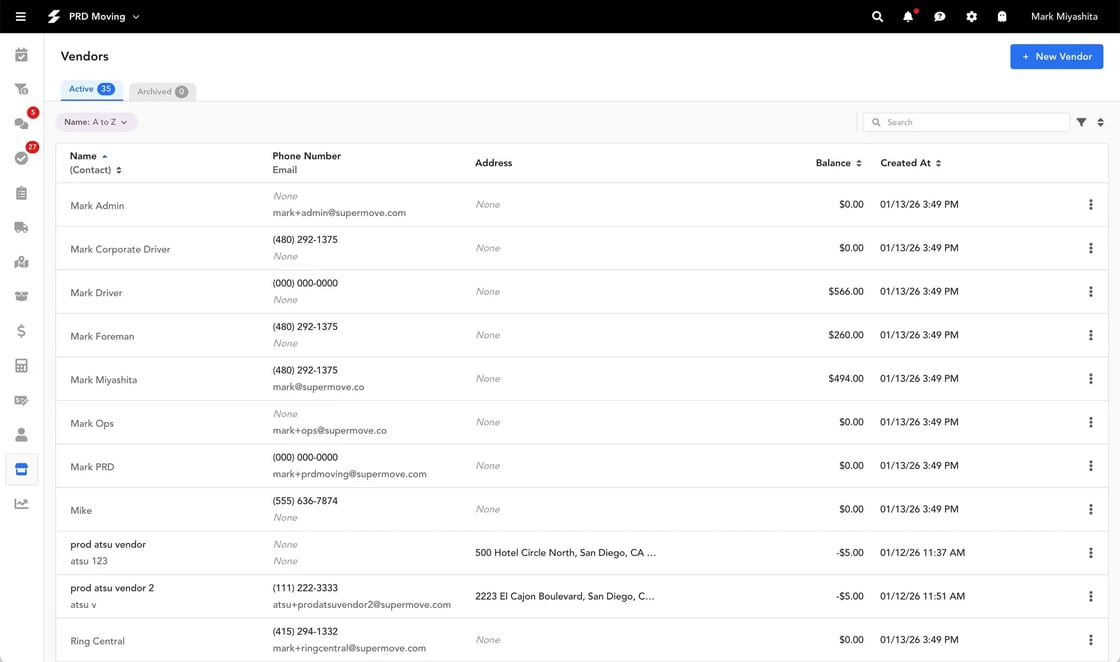
Task: Switch to the Active tab
Action: coord(91,89)
